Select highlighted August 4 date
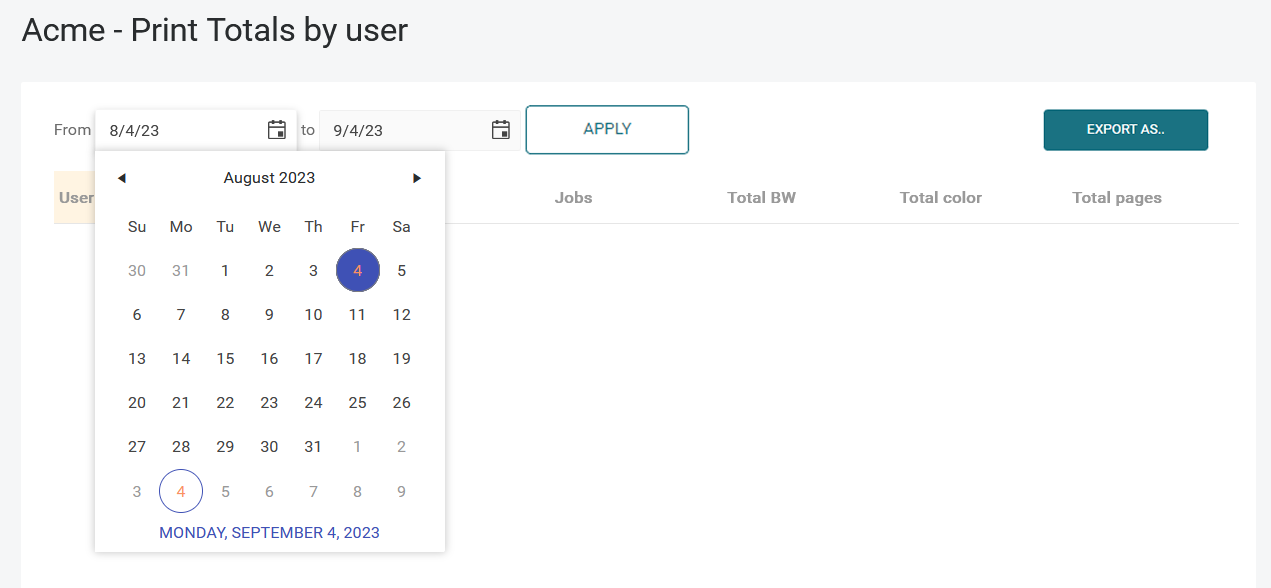The height and width of the screenshot is (588, 1271). pos(357,270)
